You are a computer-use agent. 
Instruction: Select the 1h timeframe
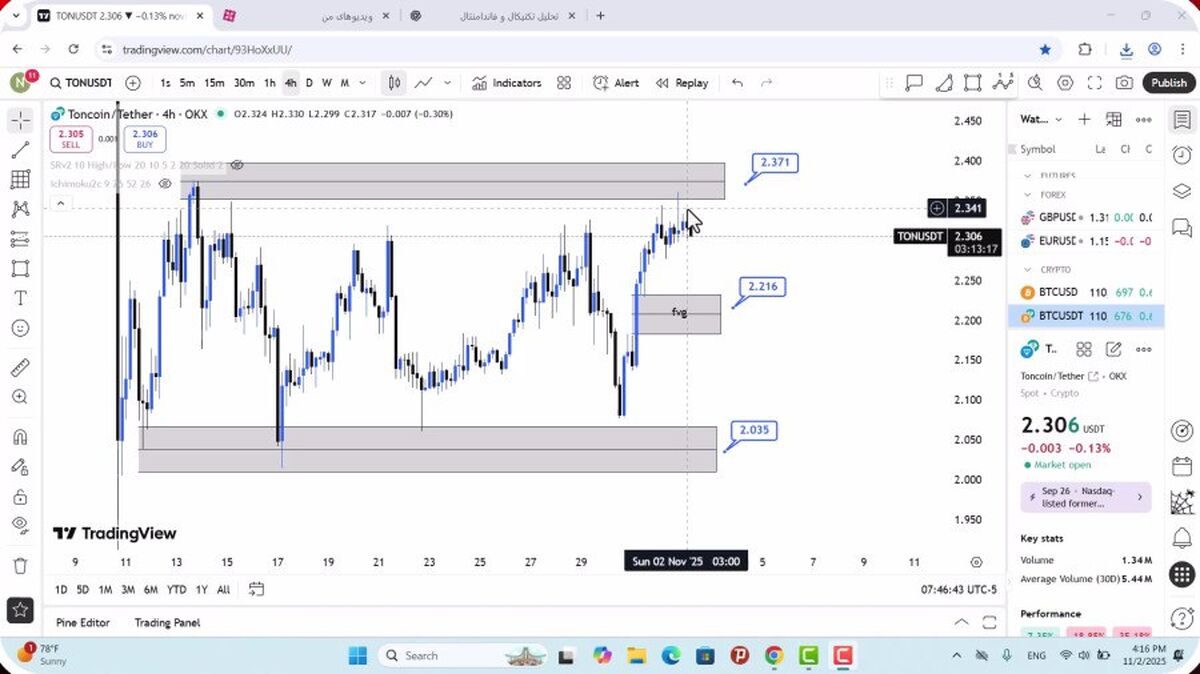coord(270,83)
